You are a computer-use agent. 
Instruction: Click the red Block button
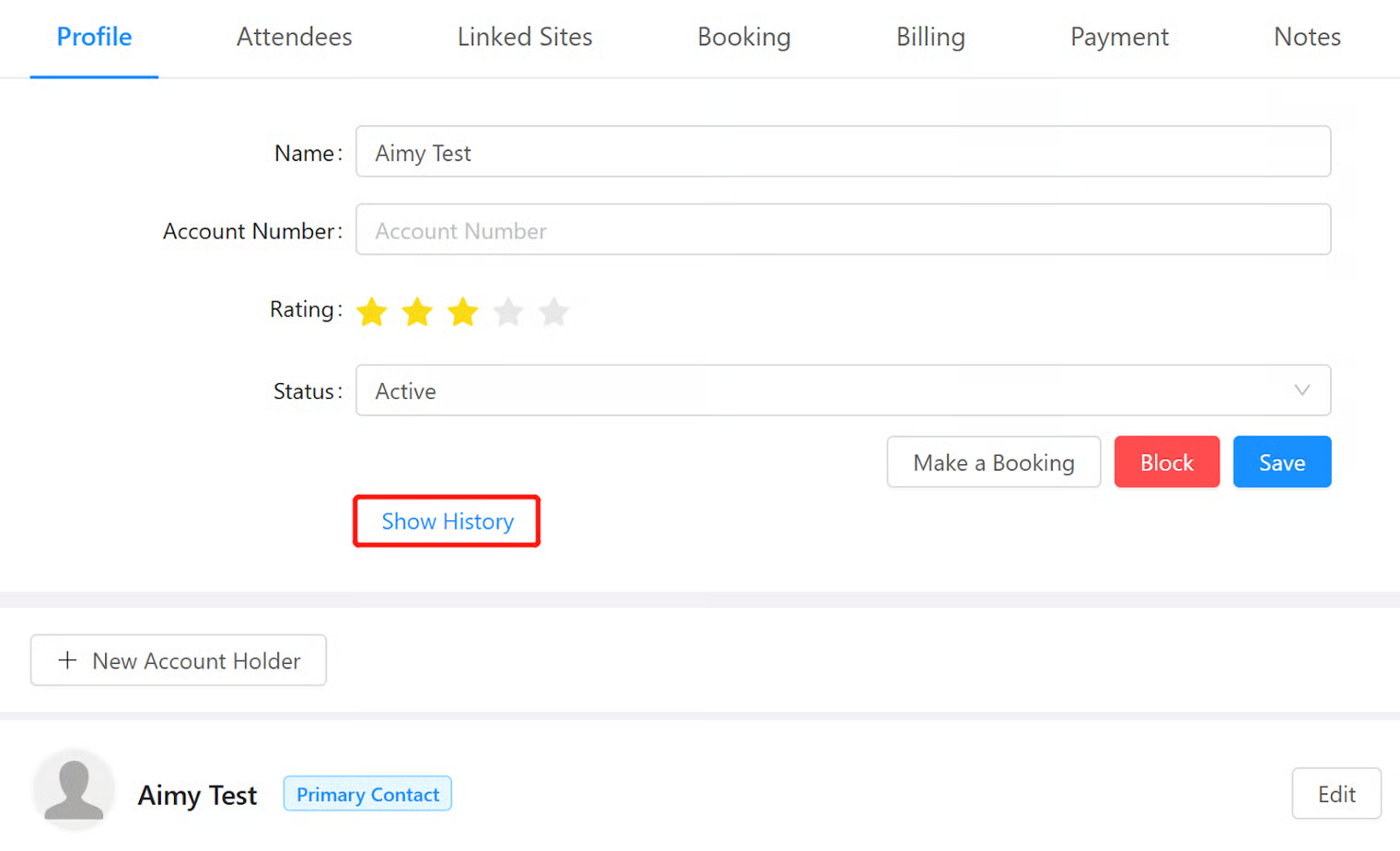coord(1166,462)
